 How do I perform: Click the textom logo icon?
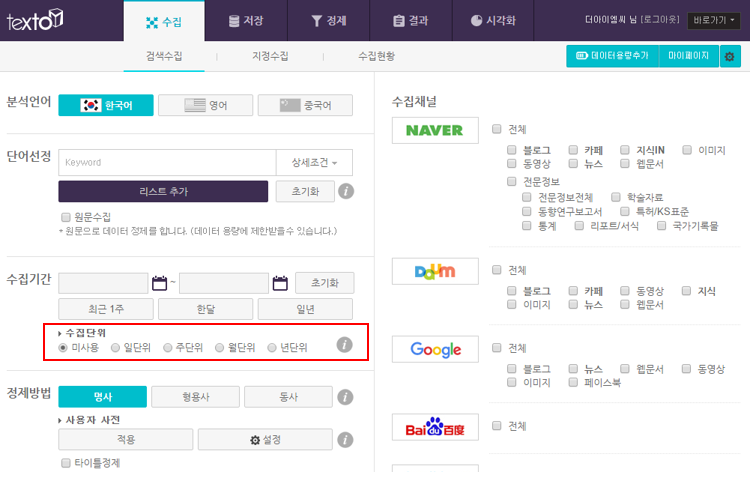click(36, 19)
